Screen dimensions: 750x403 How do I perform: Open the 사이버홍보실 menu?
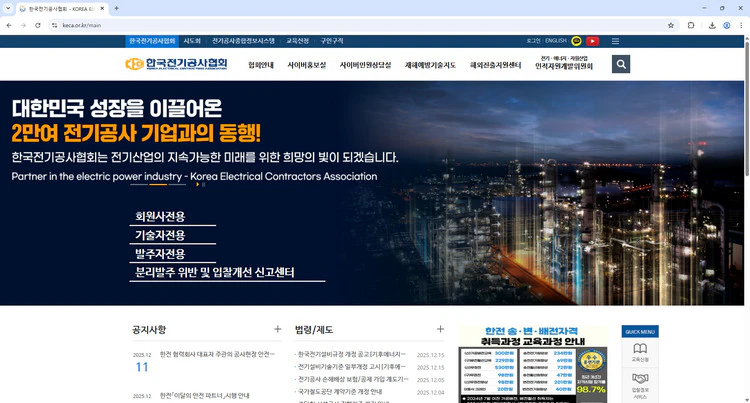coord(307,65)
